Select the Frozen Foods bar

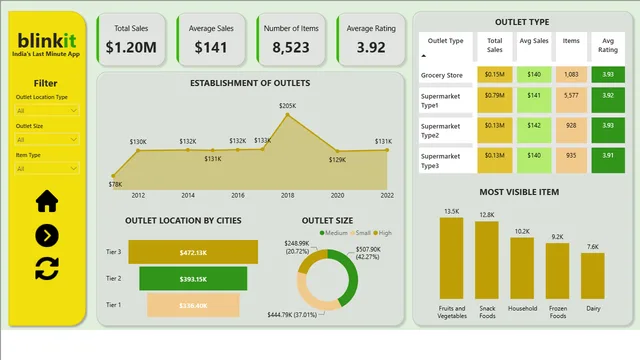tap(558, 271)
